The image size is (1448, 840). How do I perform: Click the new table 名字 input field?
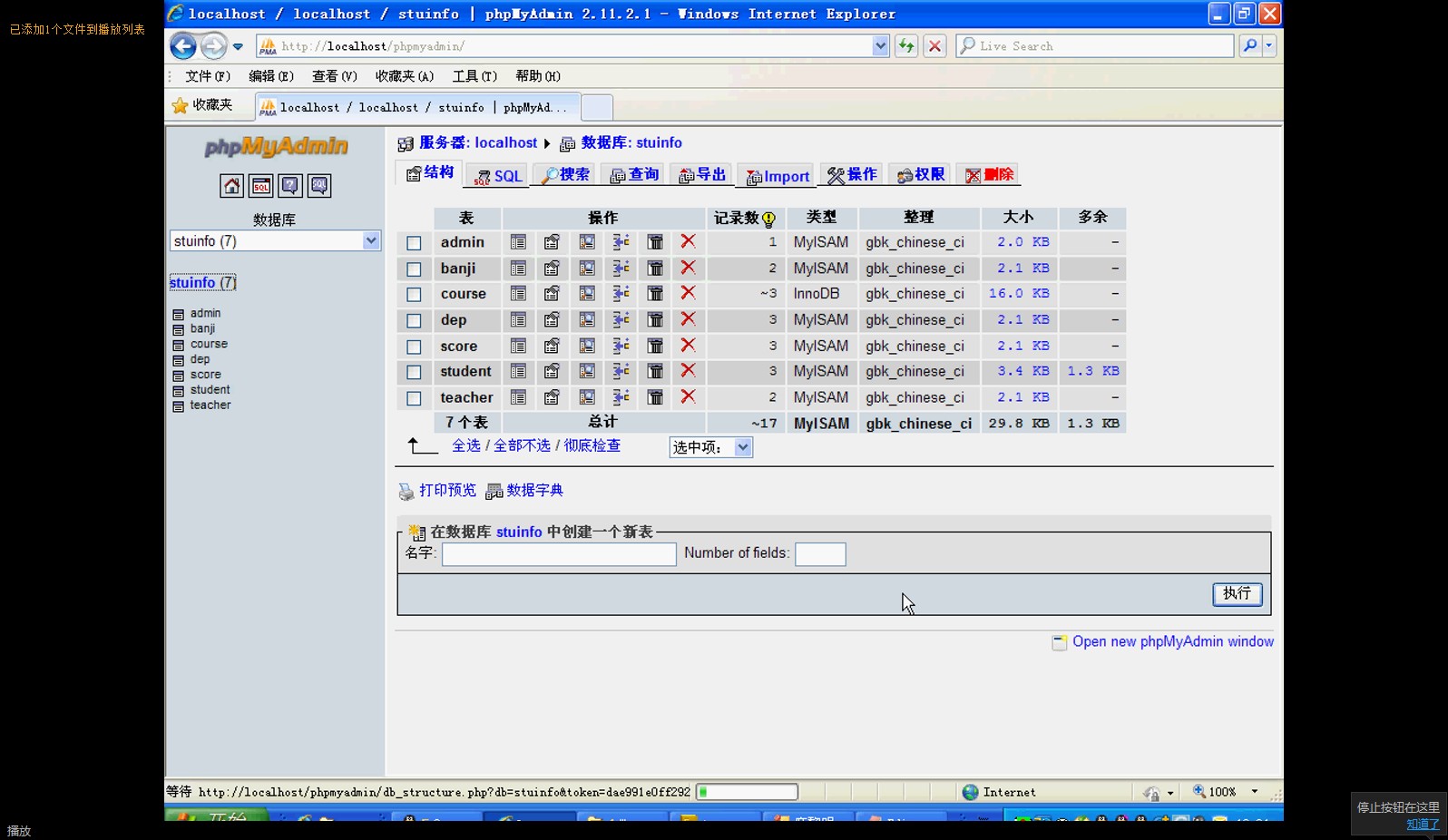559,554
